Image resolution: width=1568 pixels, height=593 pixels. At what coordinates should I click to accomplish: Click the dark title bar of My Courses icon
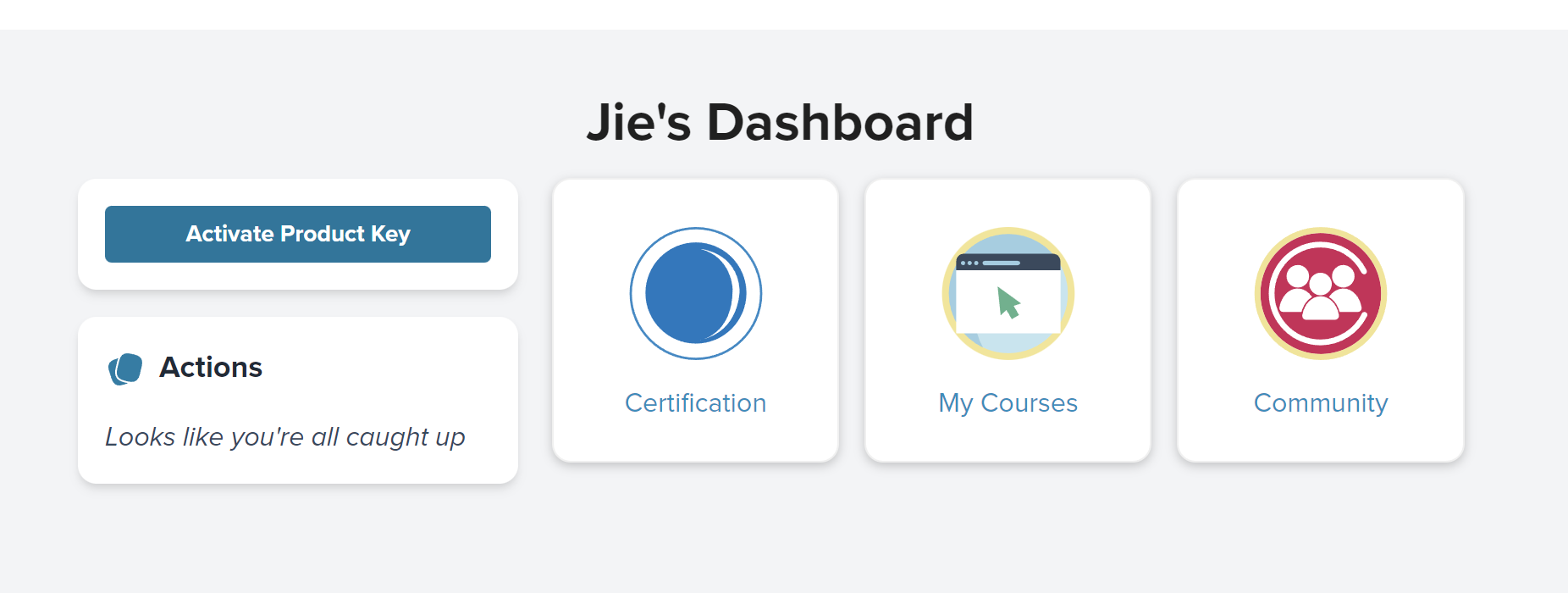coord(1008,263)
